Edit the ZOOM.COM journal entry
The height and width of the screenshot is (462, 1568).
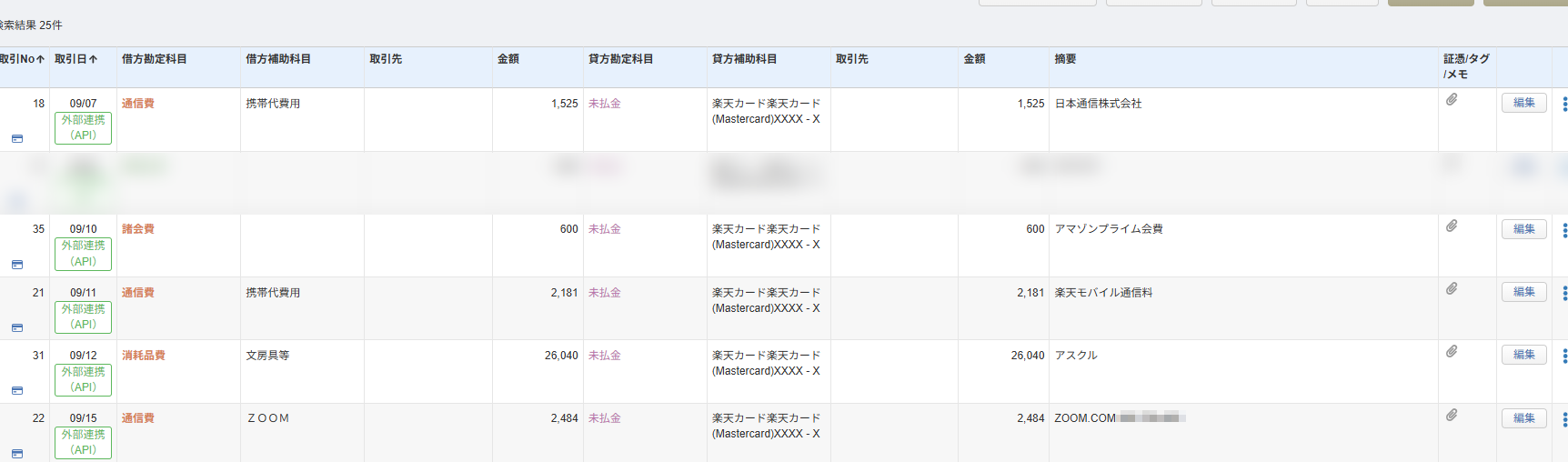pyautogui.click(x=1523, y=418)
